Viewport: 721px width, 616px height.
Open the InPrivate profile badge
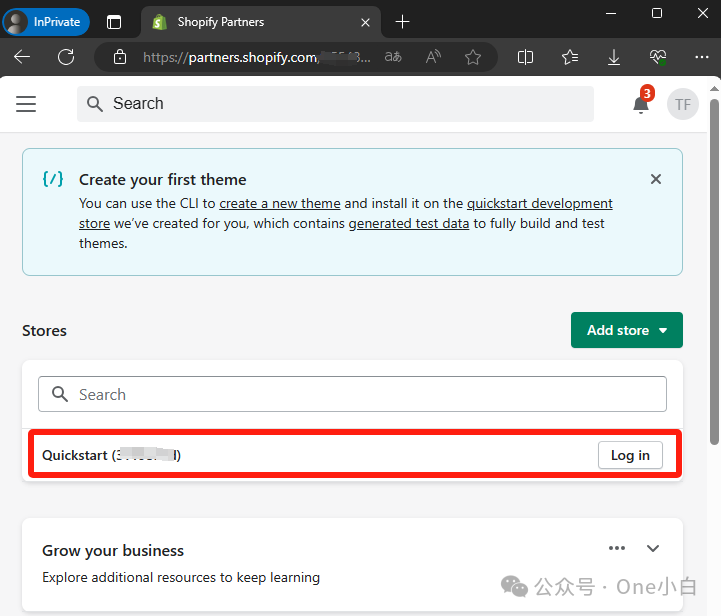pos(46,22)
